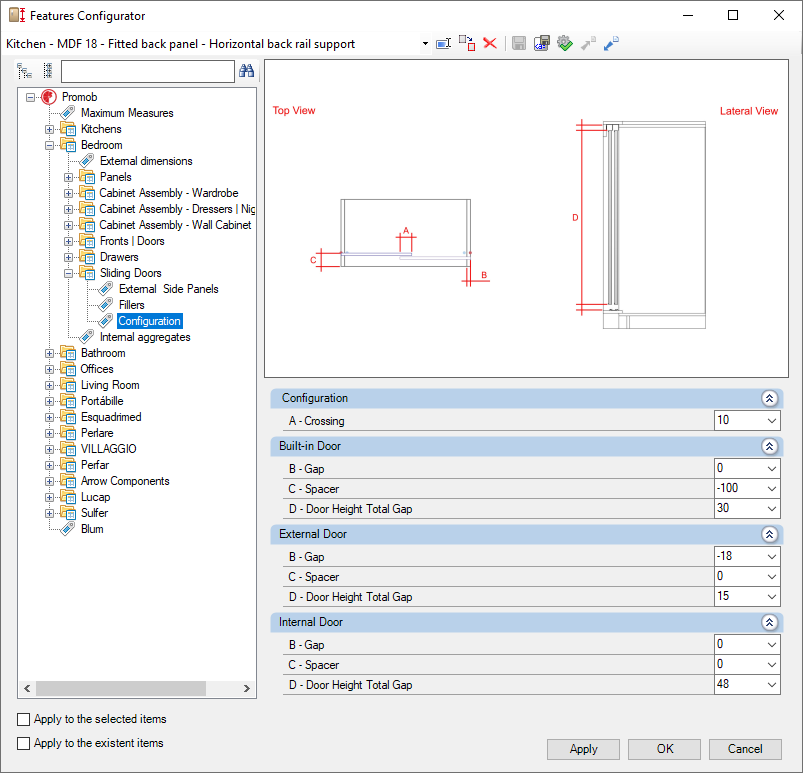Select Fillers under Sliding Doors
Screen dimensions: 803x773
[132, 305]
